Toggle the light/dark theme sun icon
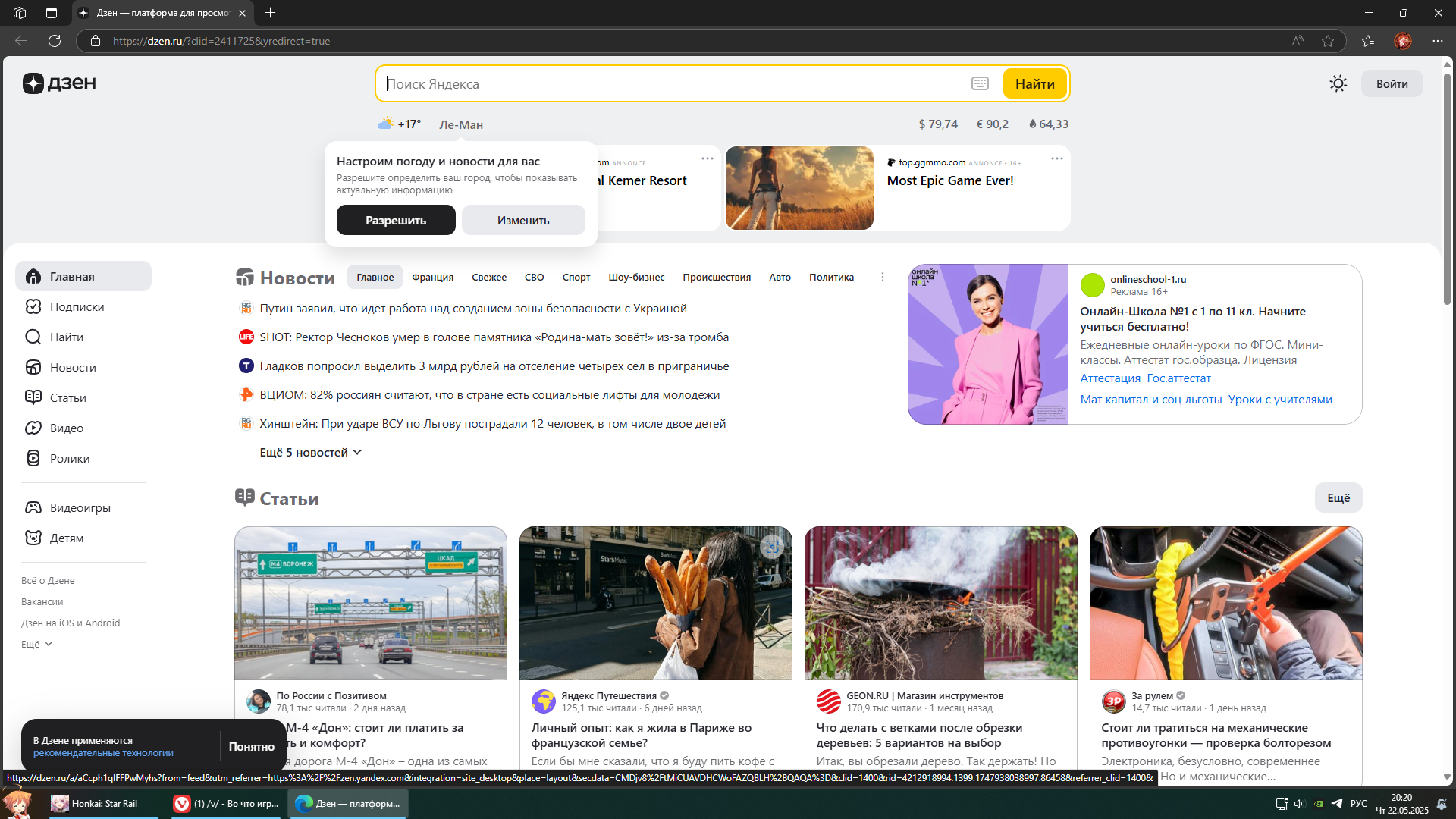 [1338, 83]
